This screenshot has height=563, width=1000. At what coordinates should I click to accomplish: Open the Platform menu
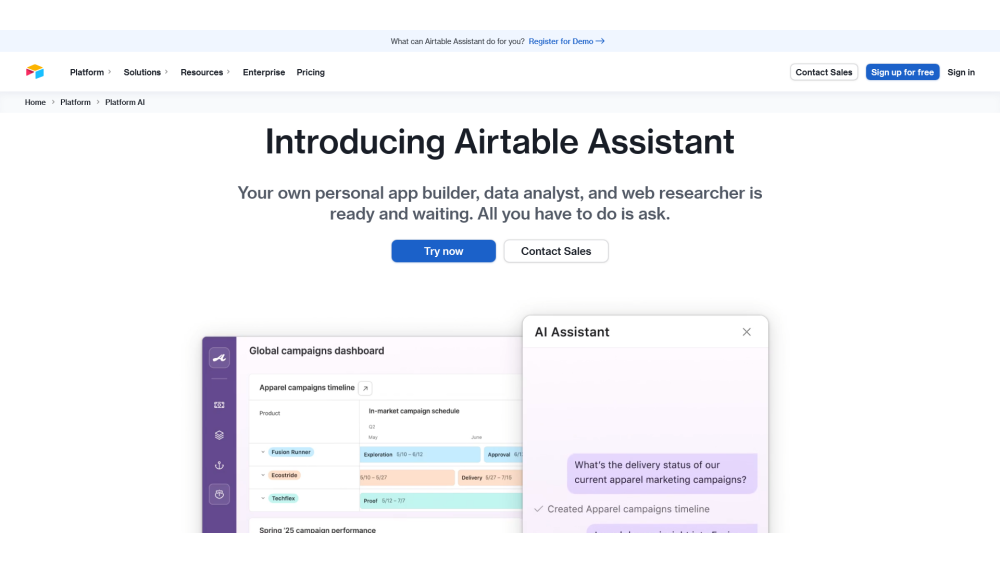(90, 72)
